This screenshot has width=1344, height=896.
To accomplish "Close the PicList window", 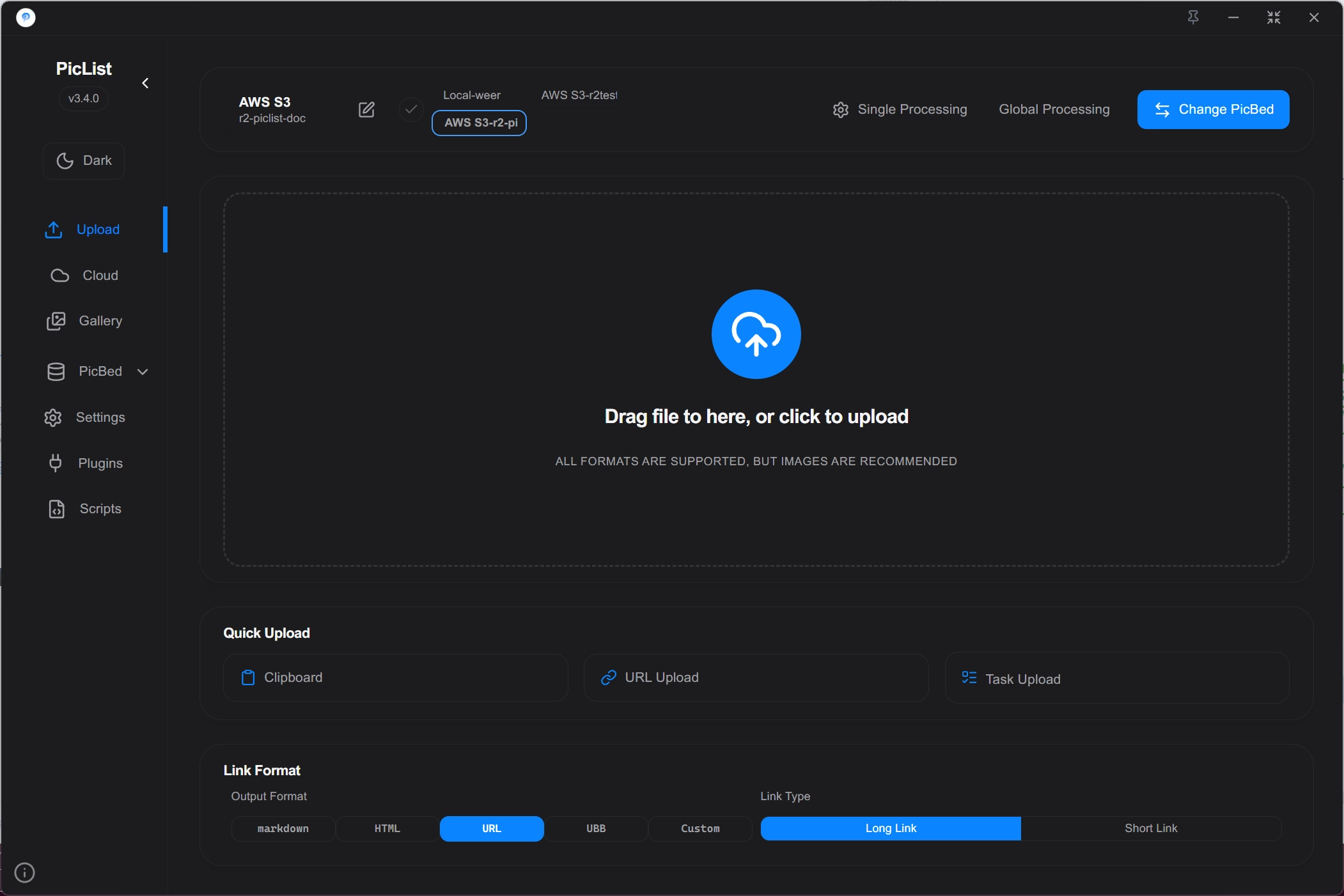I will 1314,17.
